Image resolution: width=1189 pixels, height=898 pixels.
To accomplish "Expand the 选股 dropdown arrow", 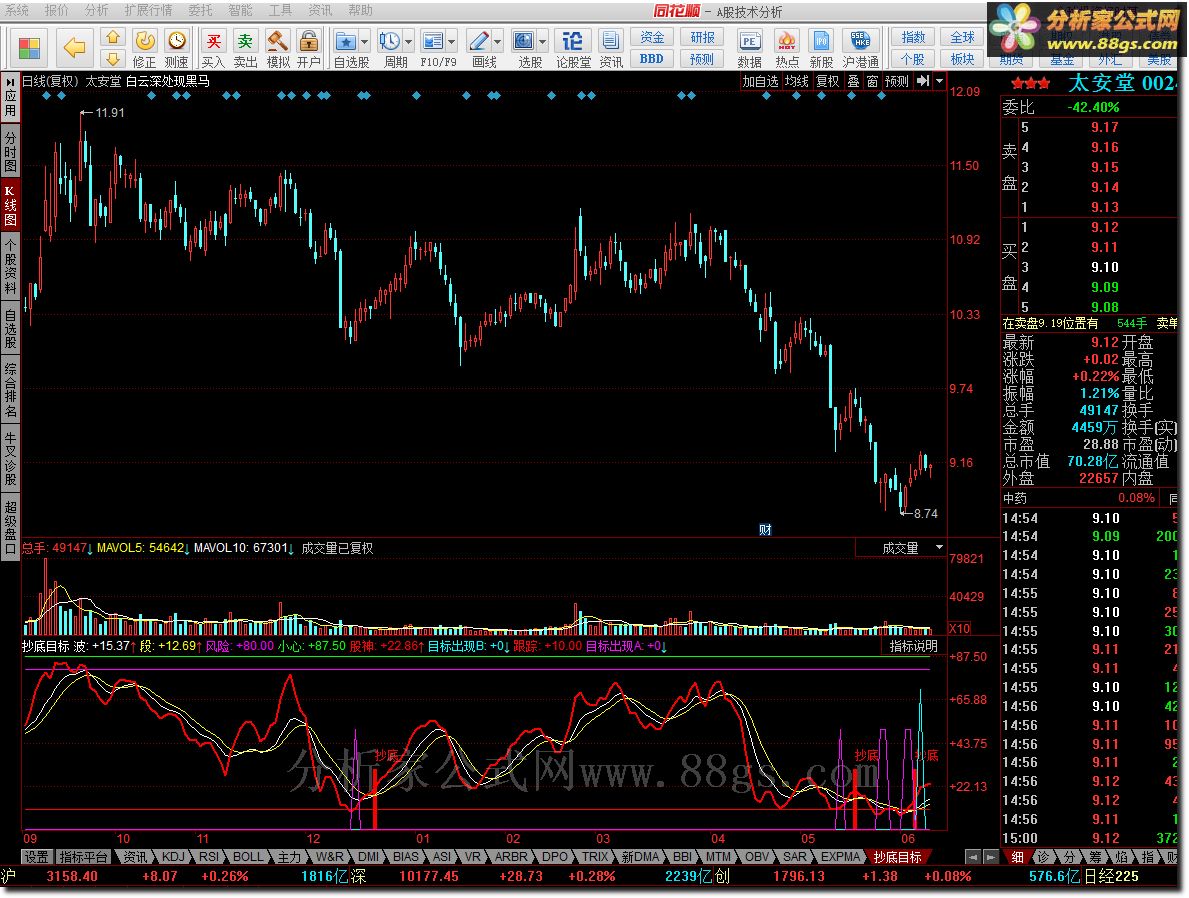I will (x=543, y=42).
